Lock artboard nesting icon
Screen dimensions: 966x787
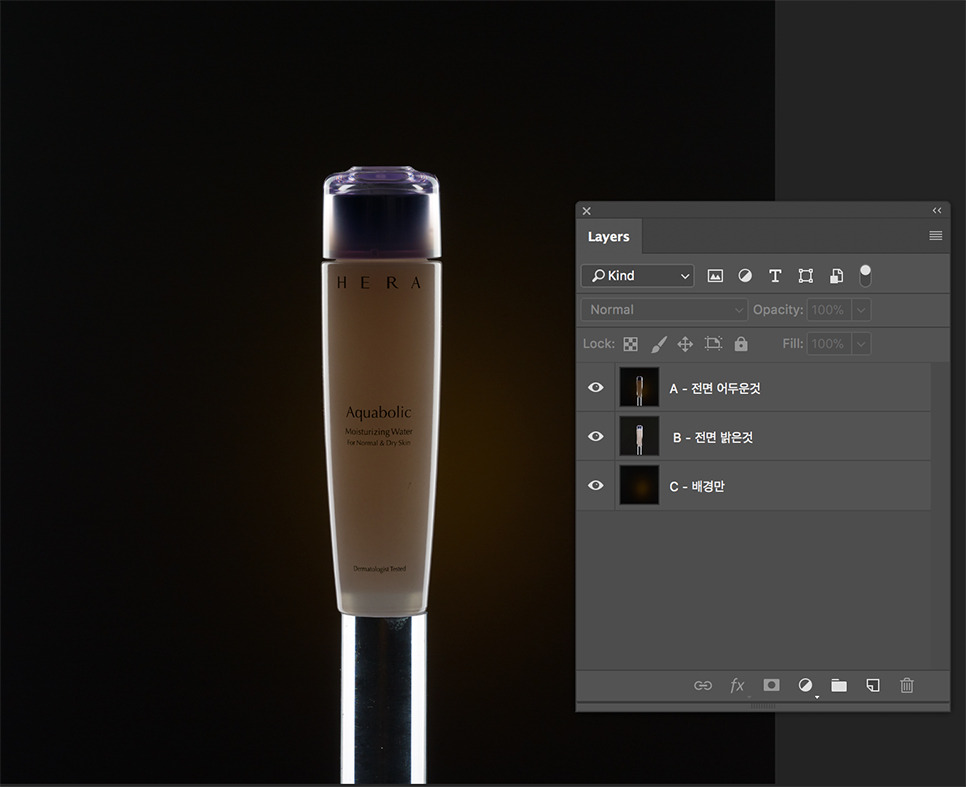[x=713, y=343]
